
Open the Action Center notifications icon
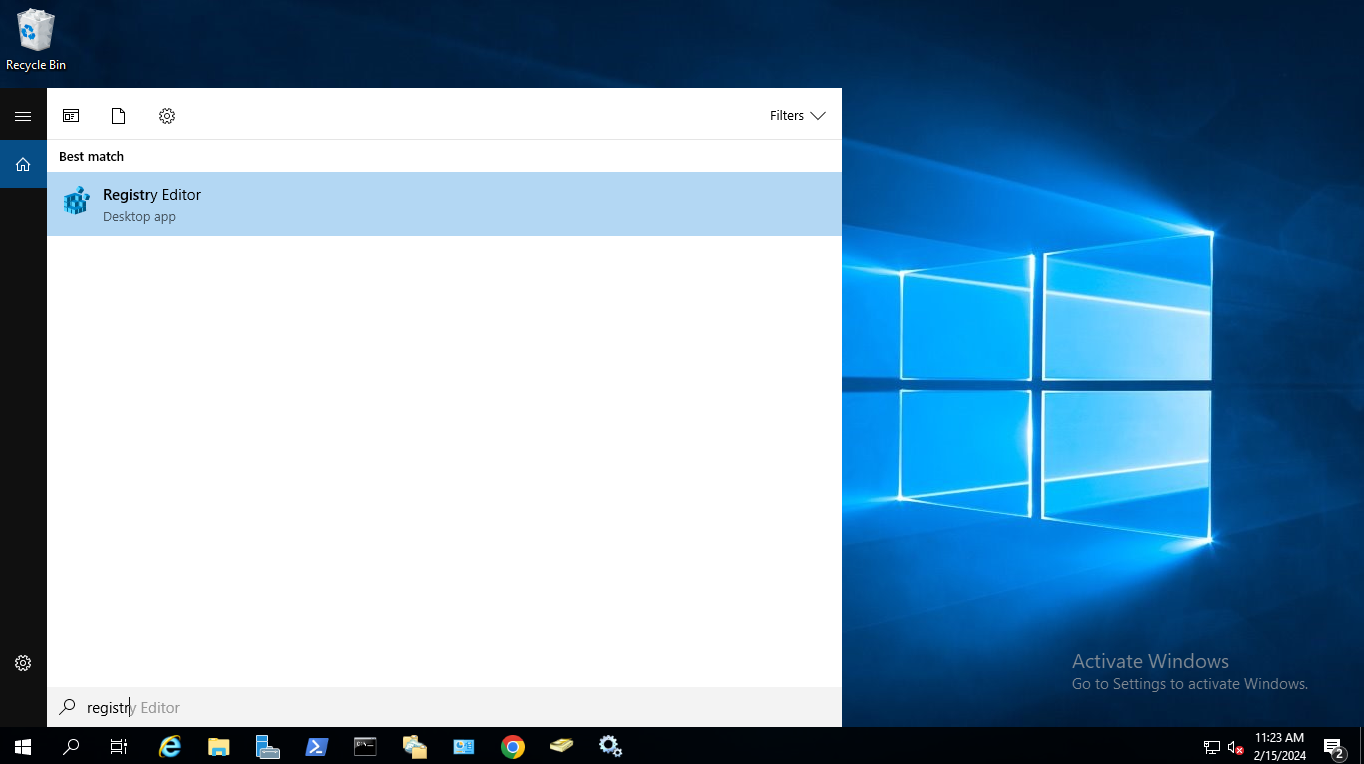click(1333, 747)
